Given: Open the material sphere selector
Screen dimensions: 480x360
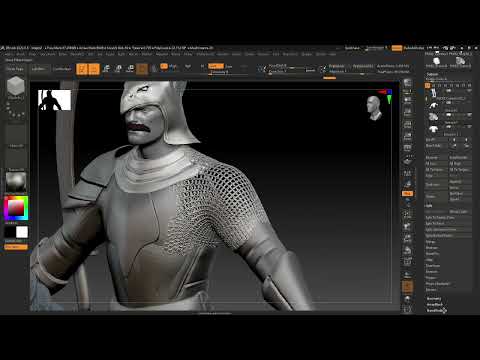Looking at the screenshot, I should point(16,182).
